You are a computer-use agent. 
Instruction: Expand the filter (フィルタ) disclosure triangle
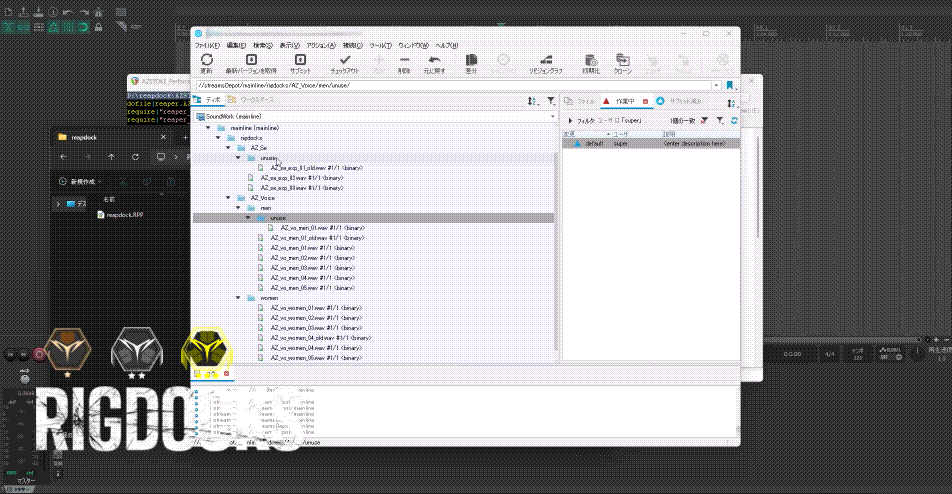point(571,120)
